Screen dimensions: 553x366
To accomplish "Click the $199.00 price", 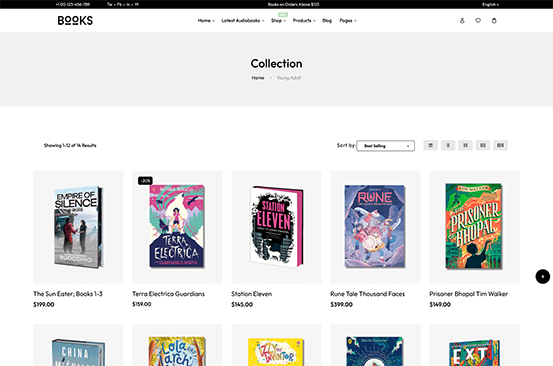I will point(44,305).
